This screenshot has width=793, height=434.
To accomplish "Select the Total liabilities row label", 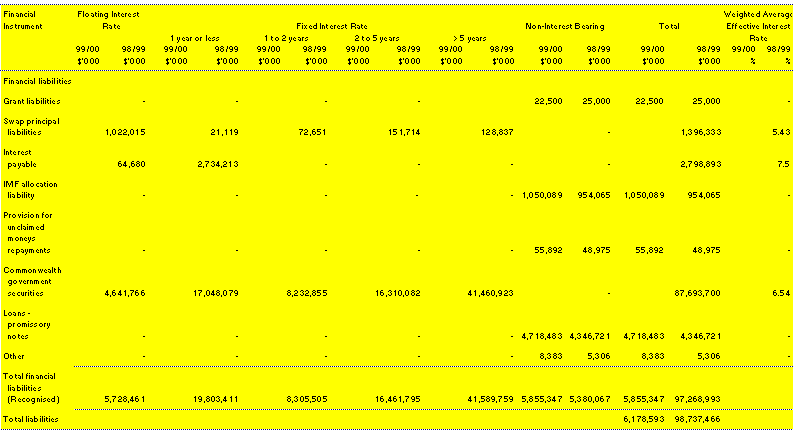I will click(x=31, y=417).
